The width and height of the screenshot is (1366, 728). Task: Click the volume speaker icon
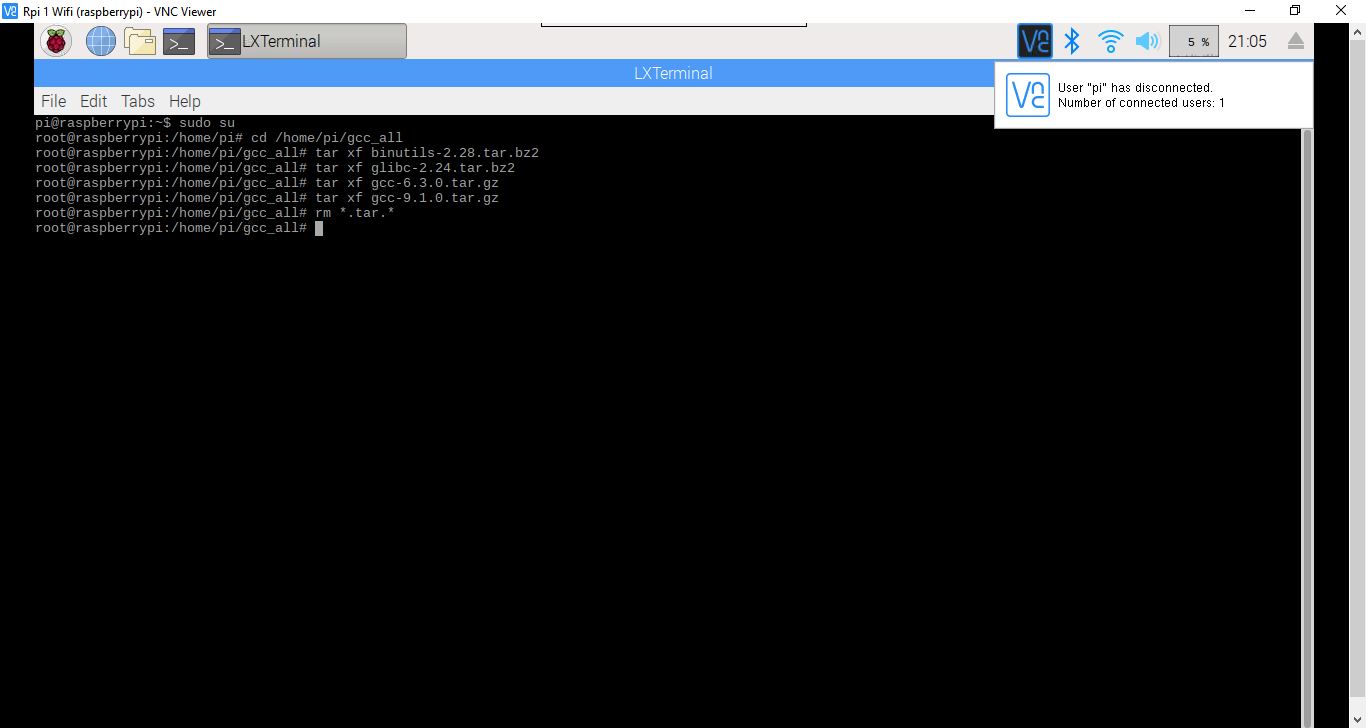[1147, 41]
